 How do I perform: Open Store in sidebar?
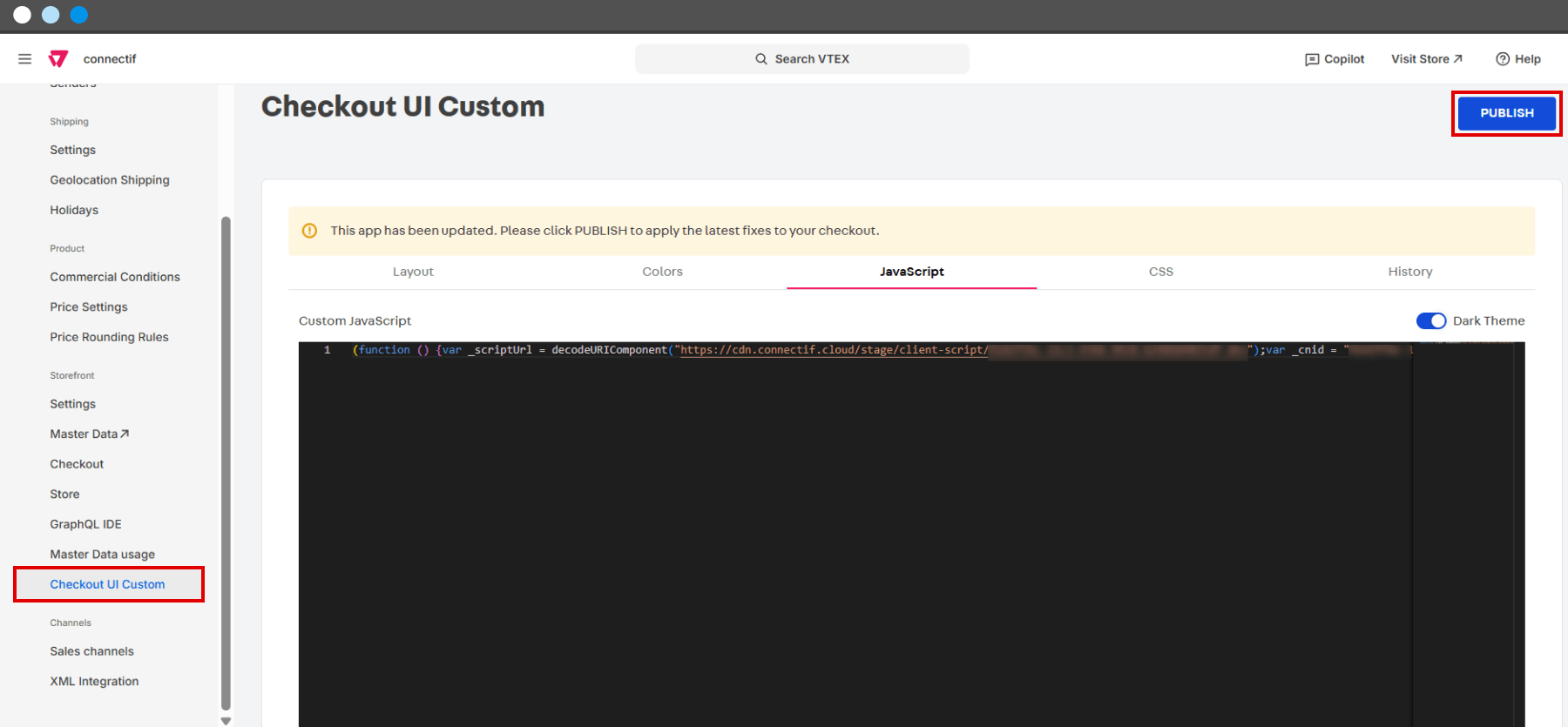[x=64, y=494]
